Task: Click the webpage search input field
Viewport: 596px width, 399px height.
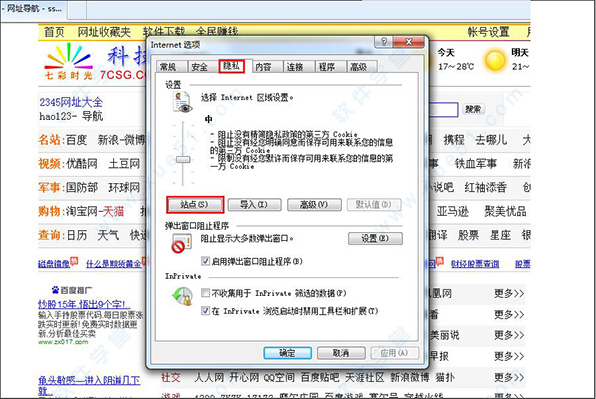Action: tap(443, 109)
